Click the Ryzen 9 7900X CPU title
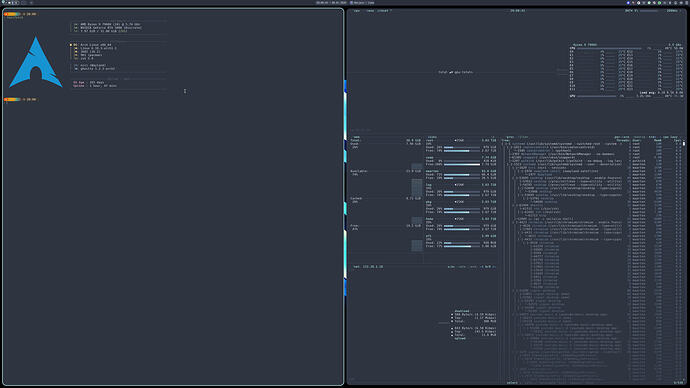The height and width of the screenshot is (388, 690). tap(585, 45)
